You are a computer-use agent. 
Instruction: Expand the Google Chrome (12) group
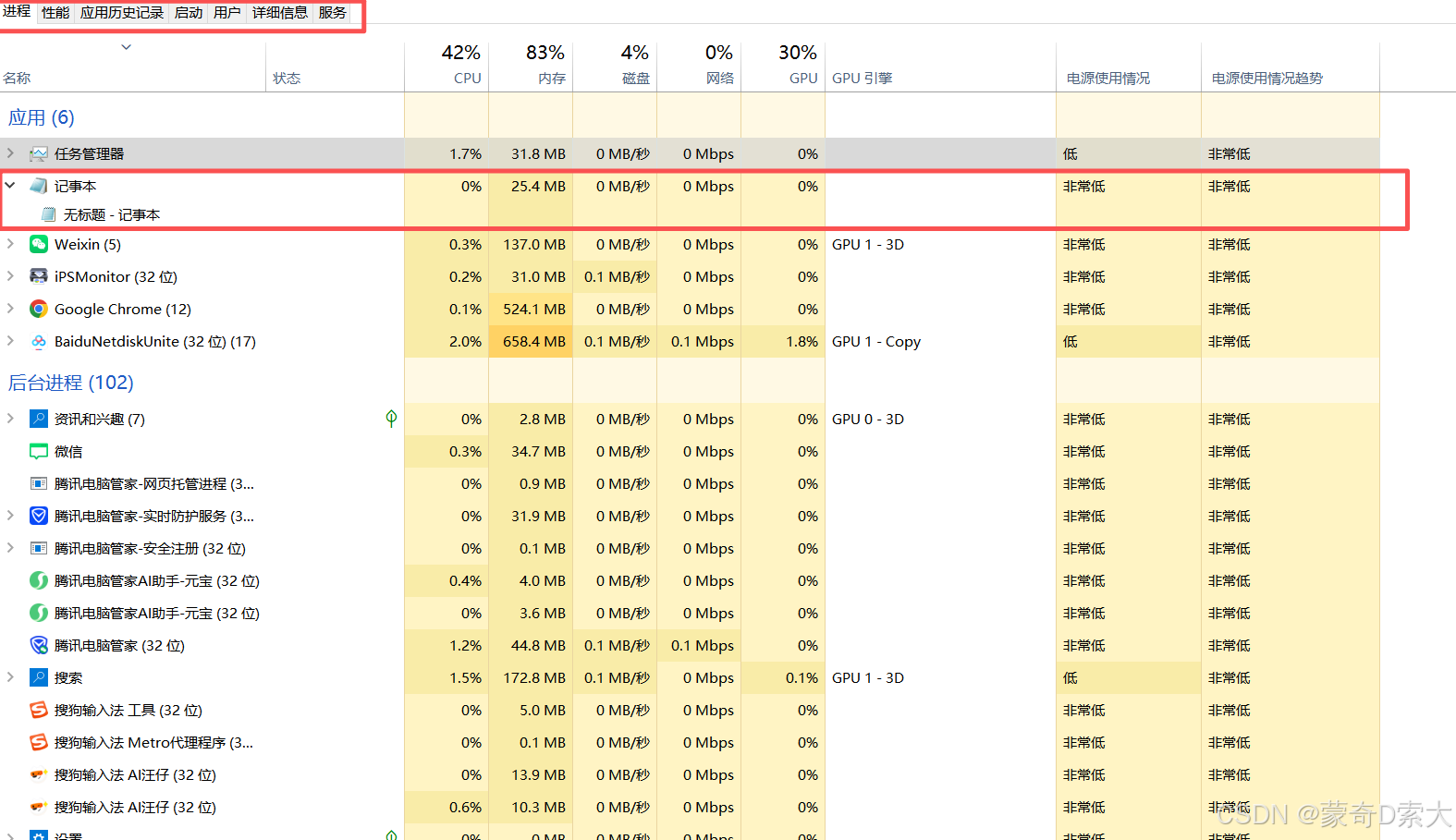point(10,309)
